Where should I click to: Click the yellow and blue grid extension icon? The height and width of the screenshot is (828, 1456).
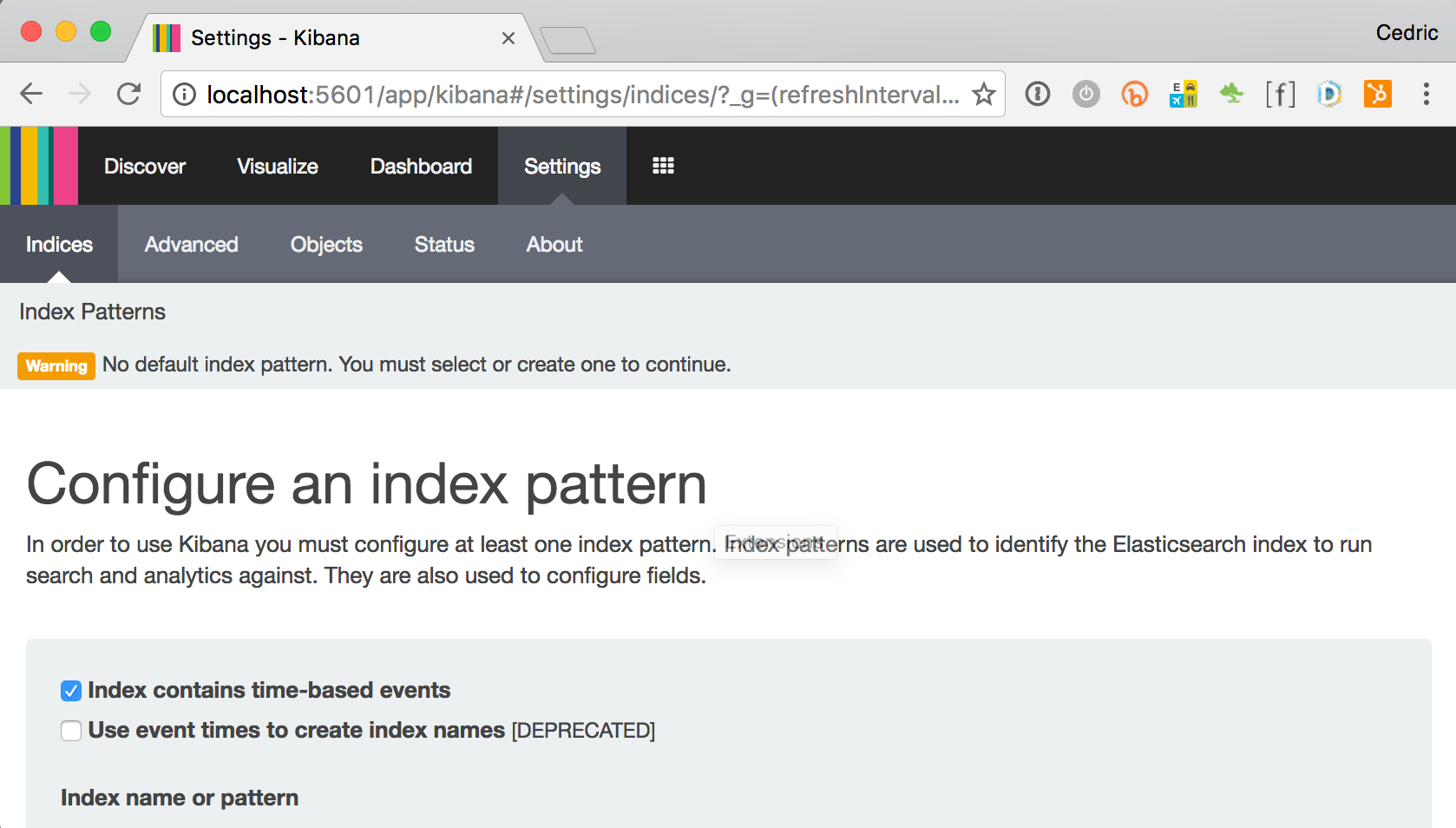pos(1183,94)
